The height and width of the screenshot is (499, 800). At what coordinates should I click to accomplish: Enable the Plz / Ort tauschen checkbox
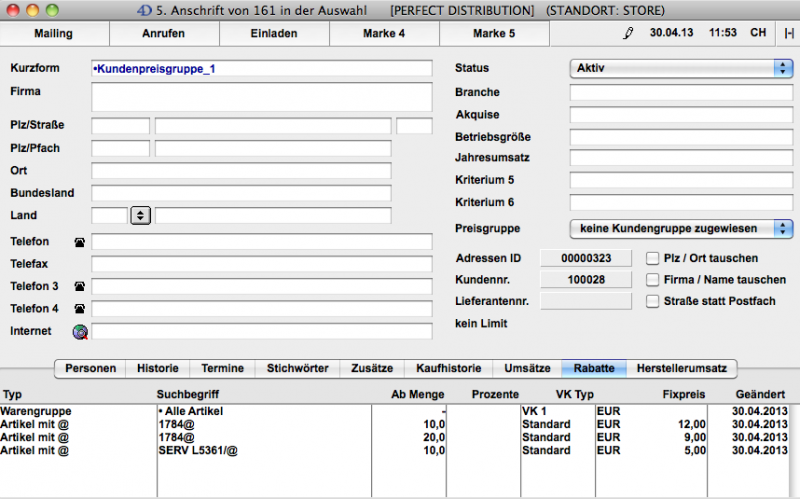pos(653,258)
